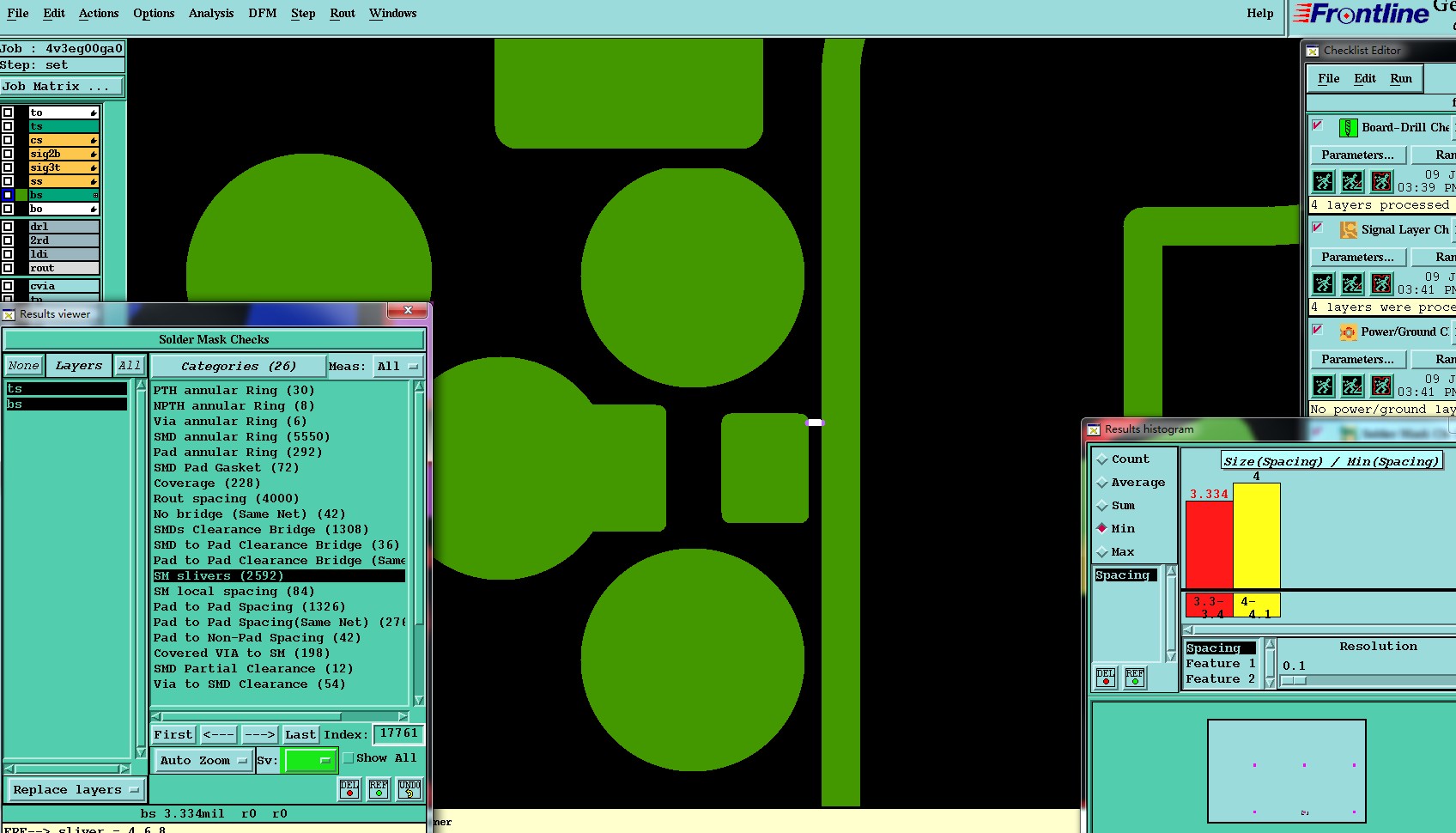Screen dimensions: 1456x833
Task: Click hand icon on 'sig2b' layer row
Action: point(94,155)
